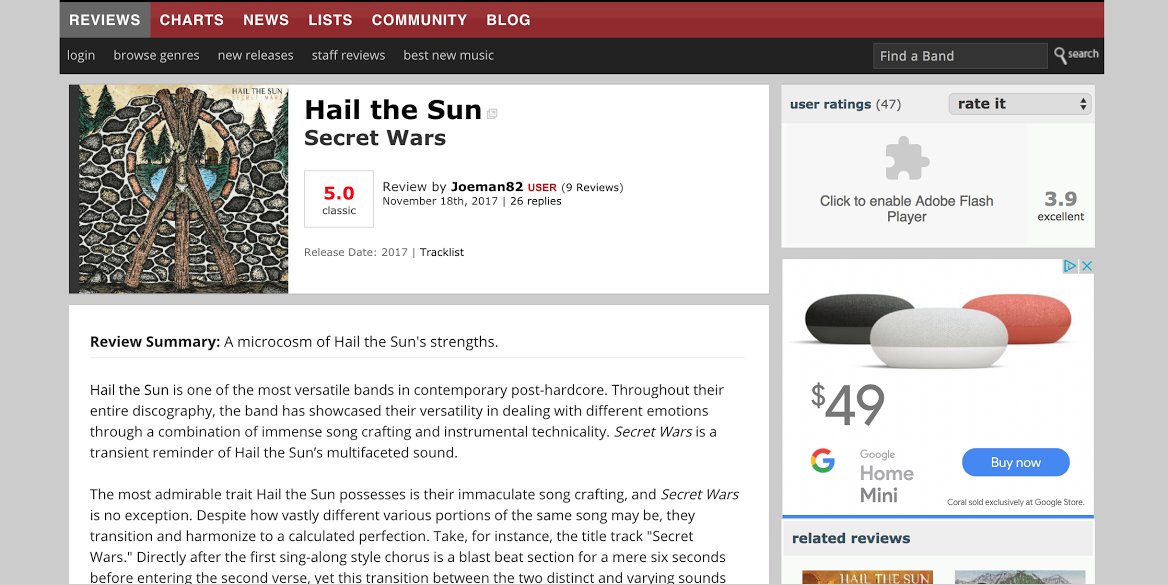Image resolution: width=1168 pixels, height=585 pixels.
Task: Focus the Find a Band search field
Action: [x=960, y=56]
